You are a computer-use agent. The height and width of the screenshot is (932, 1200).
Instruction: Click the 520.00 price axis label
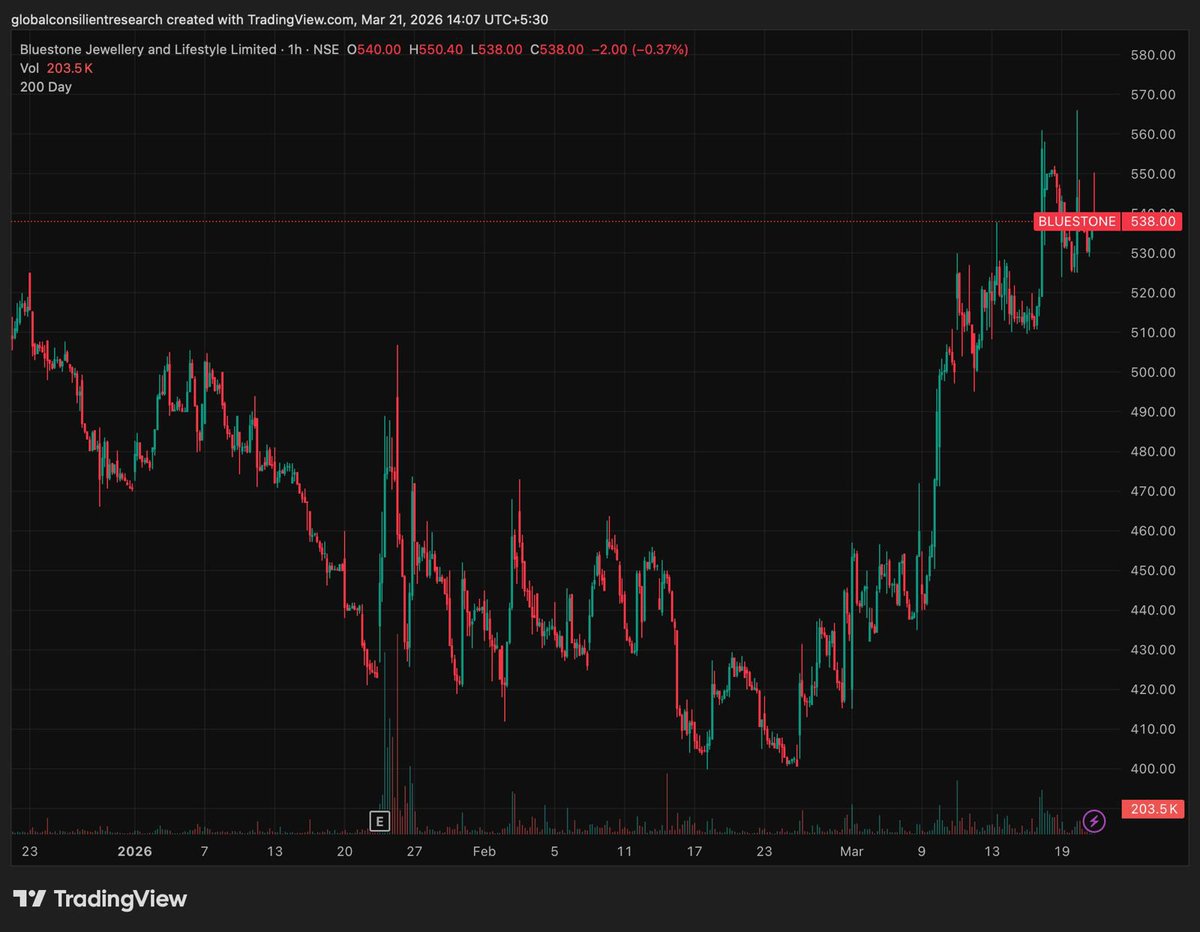click(1152, 293)
